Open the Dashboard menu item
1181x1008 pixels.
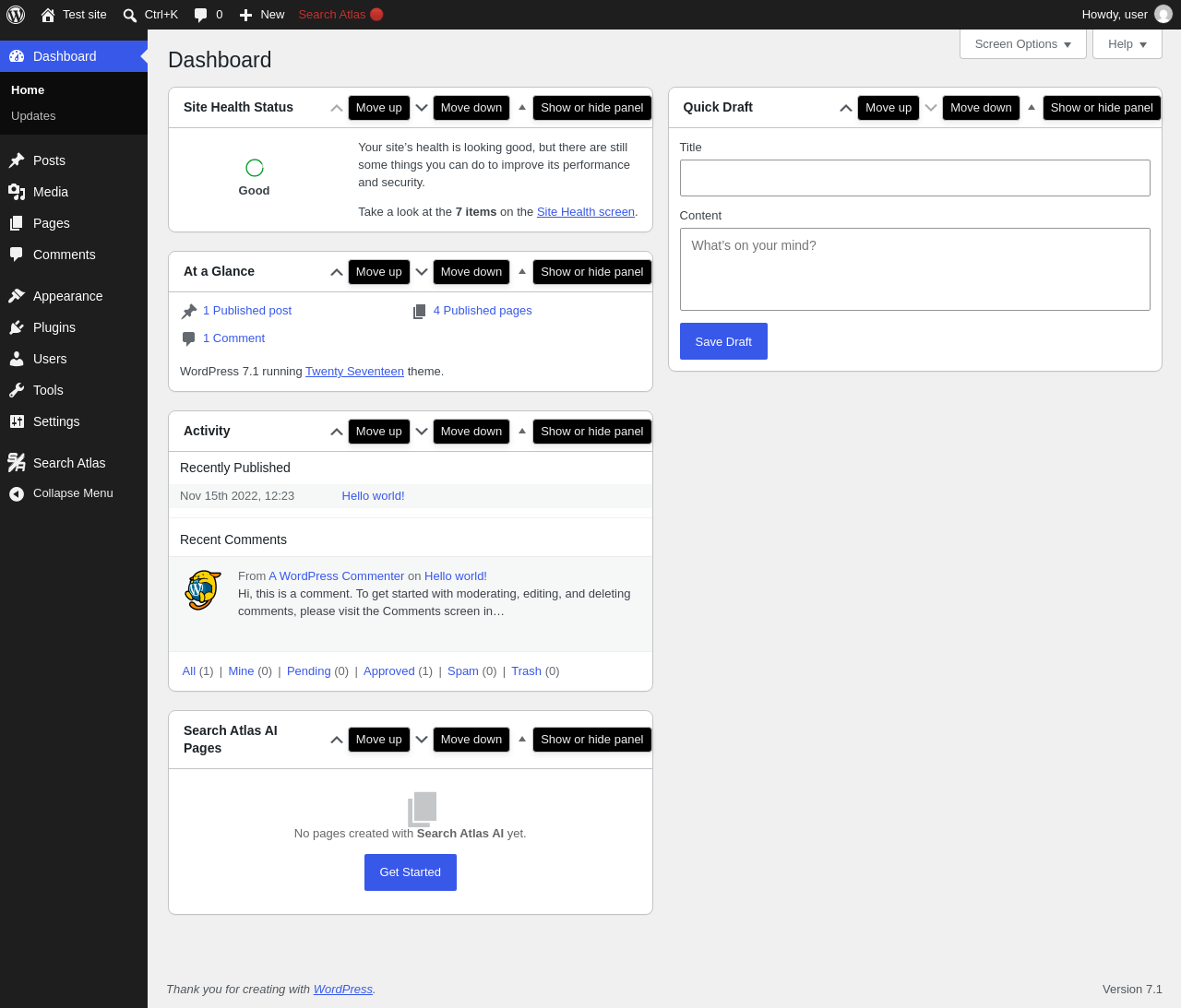[74, 56]
